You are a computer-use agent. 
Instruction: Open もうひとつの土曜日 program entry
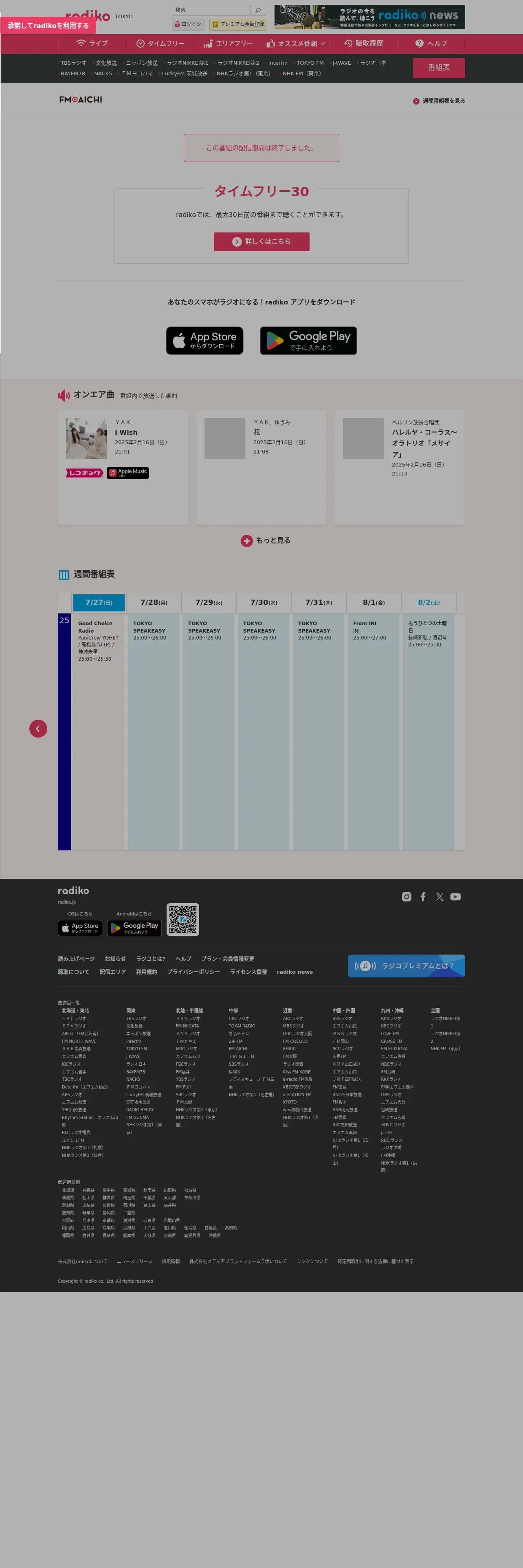coord(429,634)
